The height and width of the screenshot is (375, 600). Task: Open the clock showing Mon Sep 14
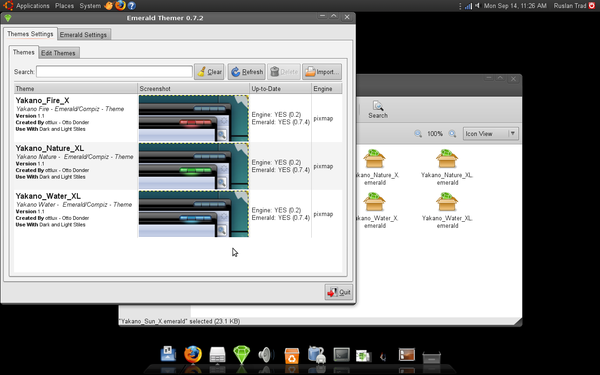point(515,6)
